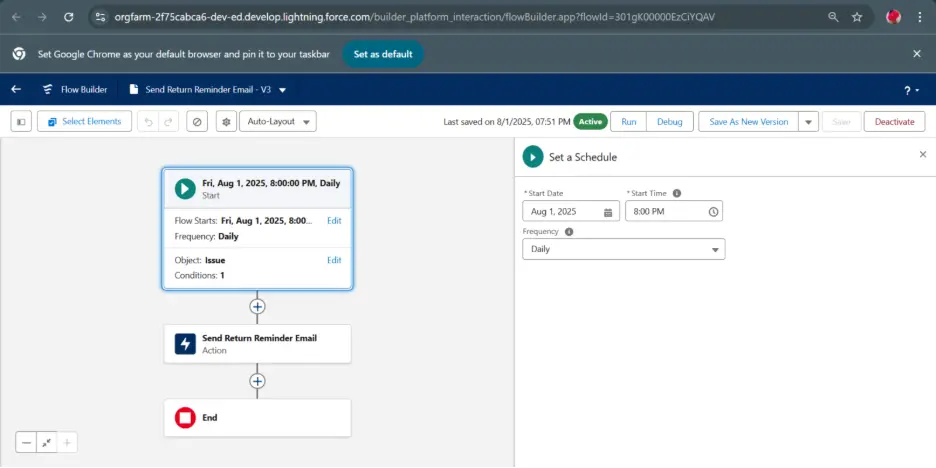
Task: Close the Set a Schedule panel
Action: [x=922, y=154]
